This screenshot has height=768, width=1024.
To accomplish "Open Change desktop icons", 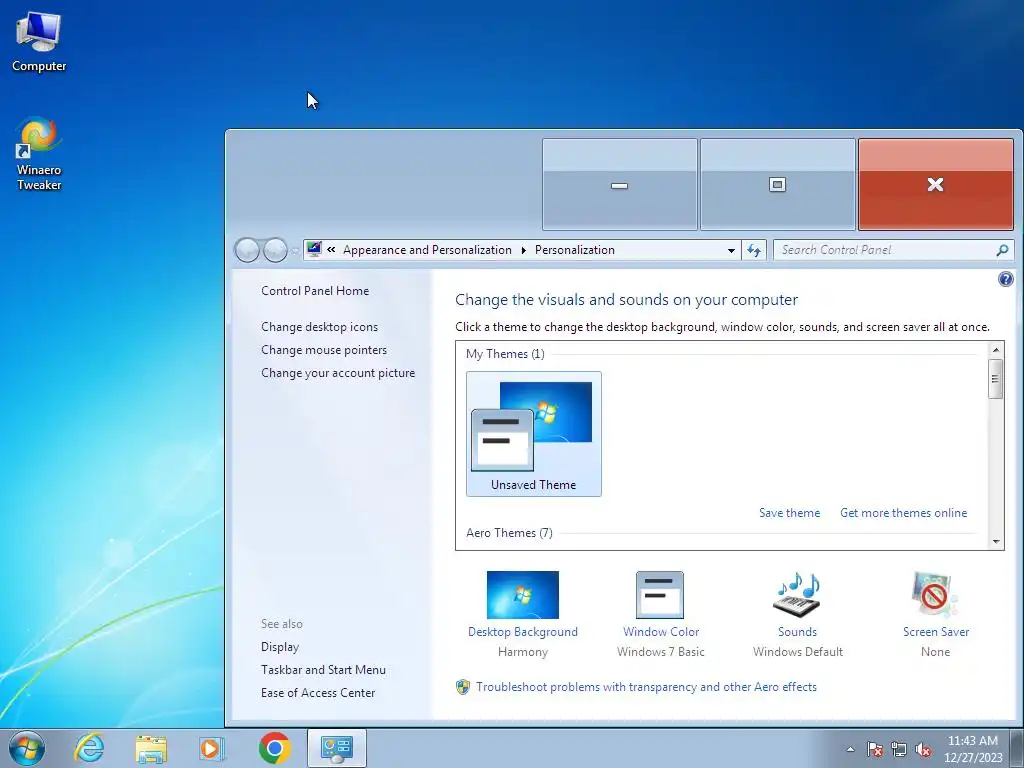I will (319, 327).
